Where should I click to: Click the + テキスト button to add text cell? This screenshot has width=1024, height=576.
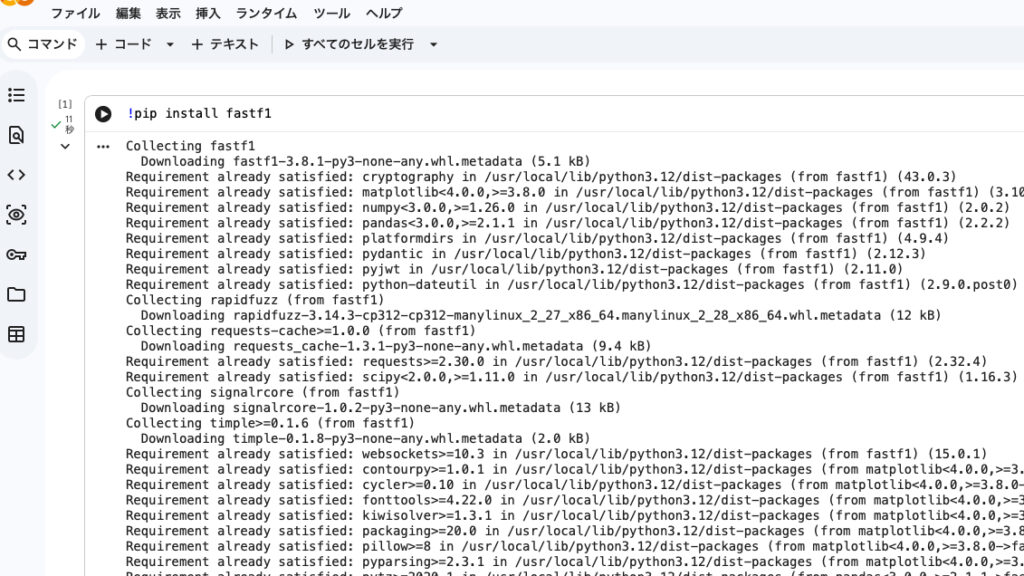[x=225, y=44]
